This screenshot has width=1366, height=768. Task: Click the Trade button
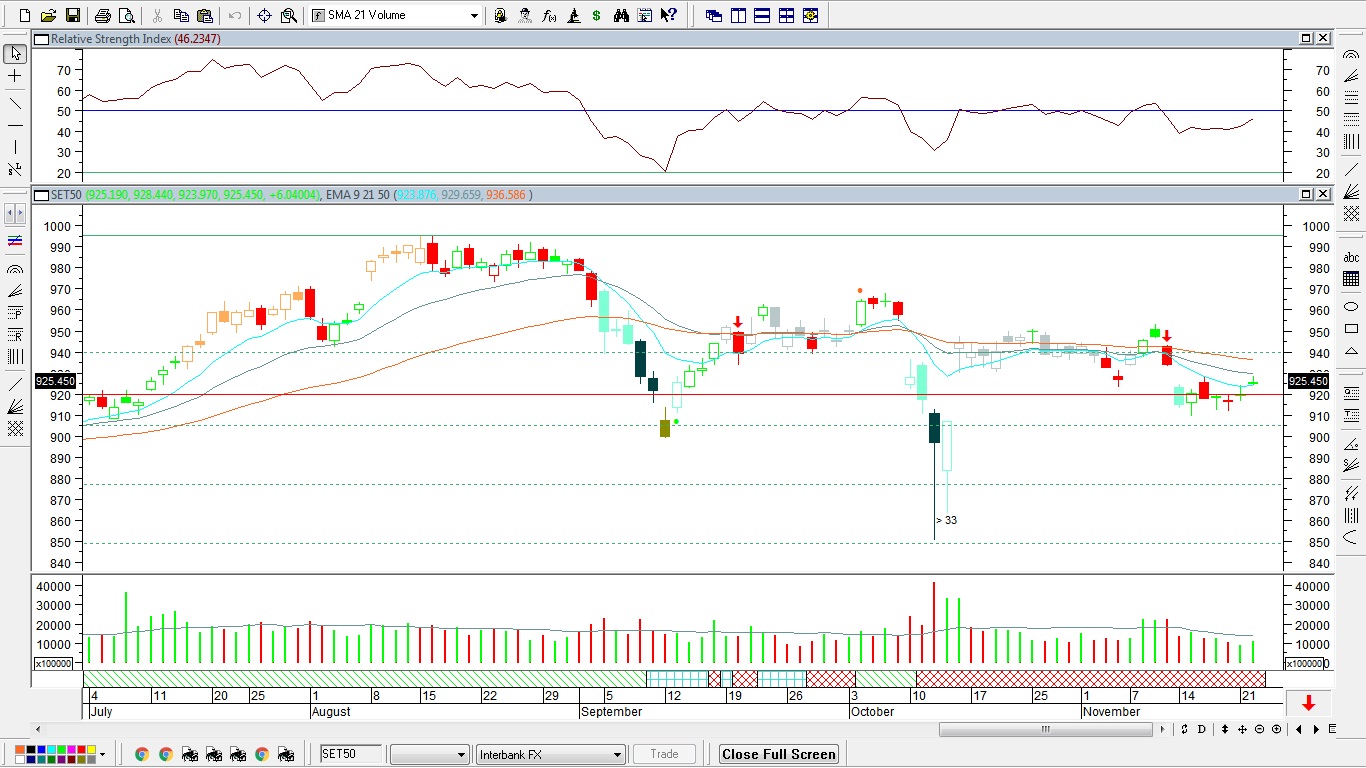point(664,754)
